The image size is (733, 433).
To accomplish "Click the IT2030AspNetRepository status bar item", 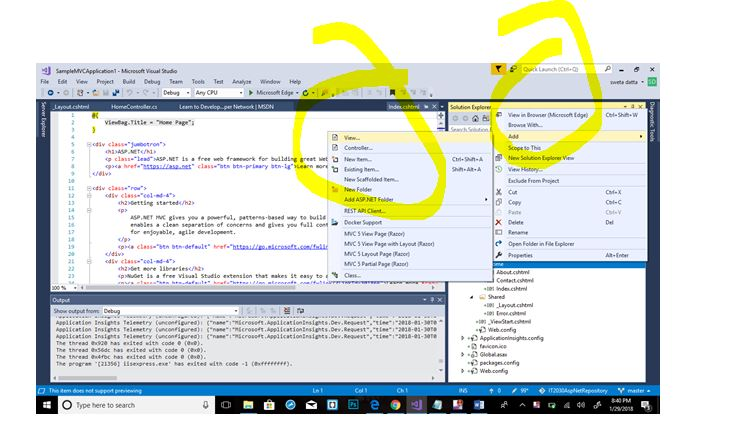I will [573, 390].
